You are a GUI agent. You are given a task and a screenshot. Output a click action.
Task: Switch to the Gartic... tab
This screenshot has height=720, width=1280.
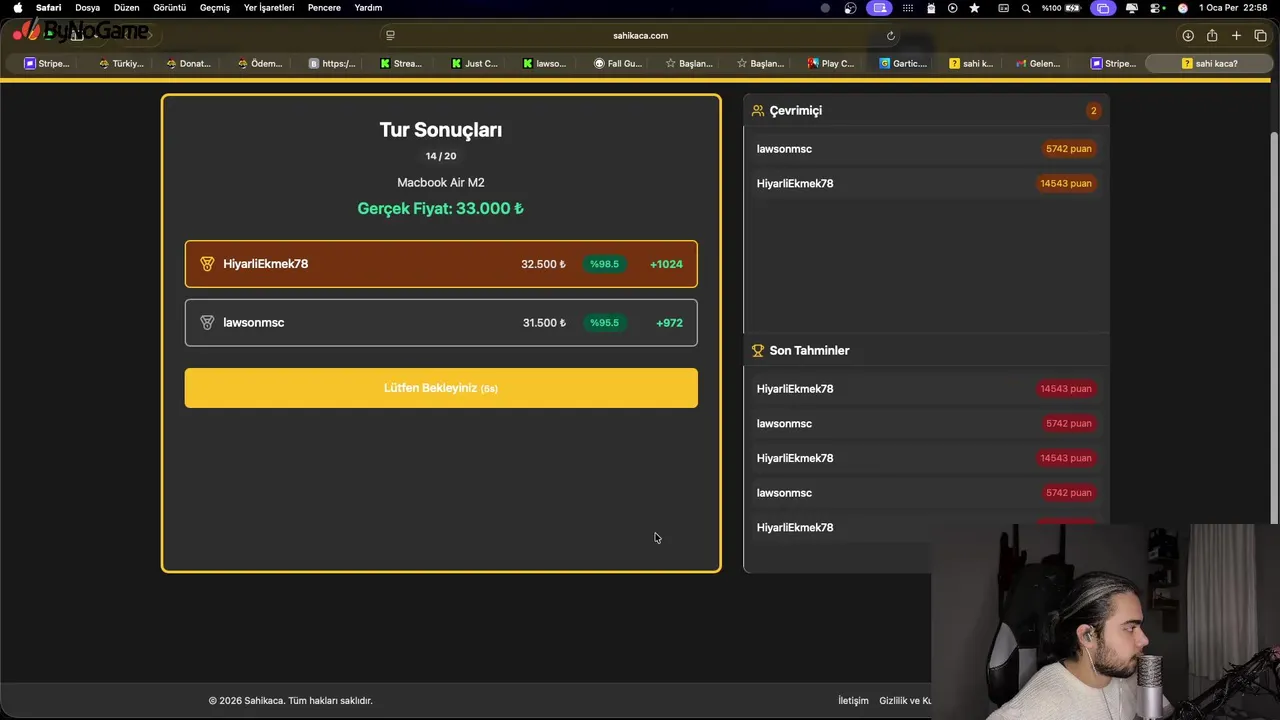[903, 63]
